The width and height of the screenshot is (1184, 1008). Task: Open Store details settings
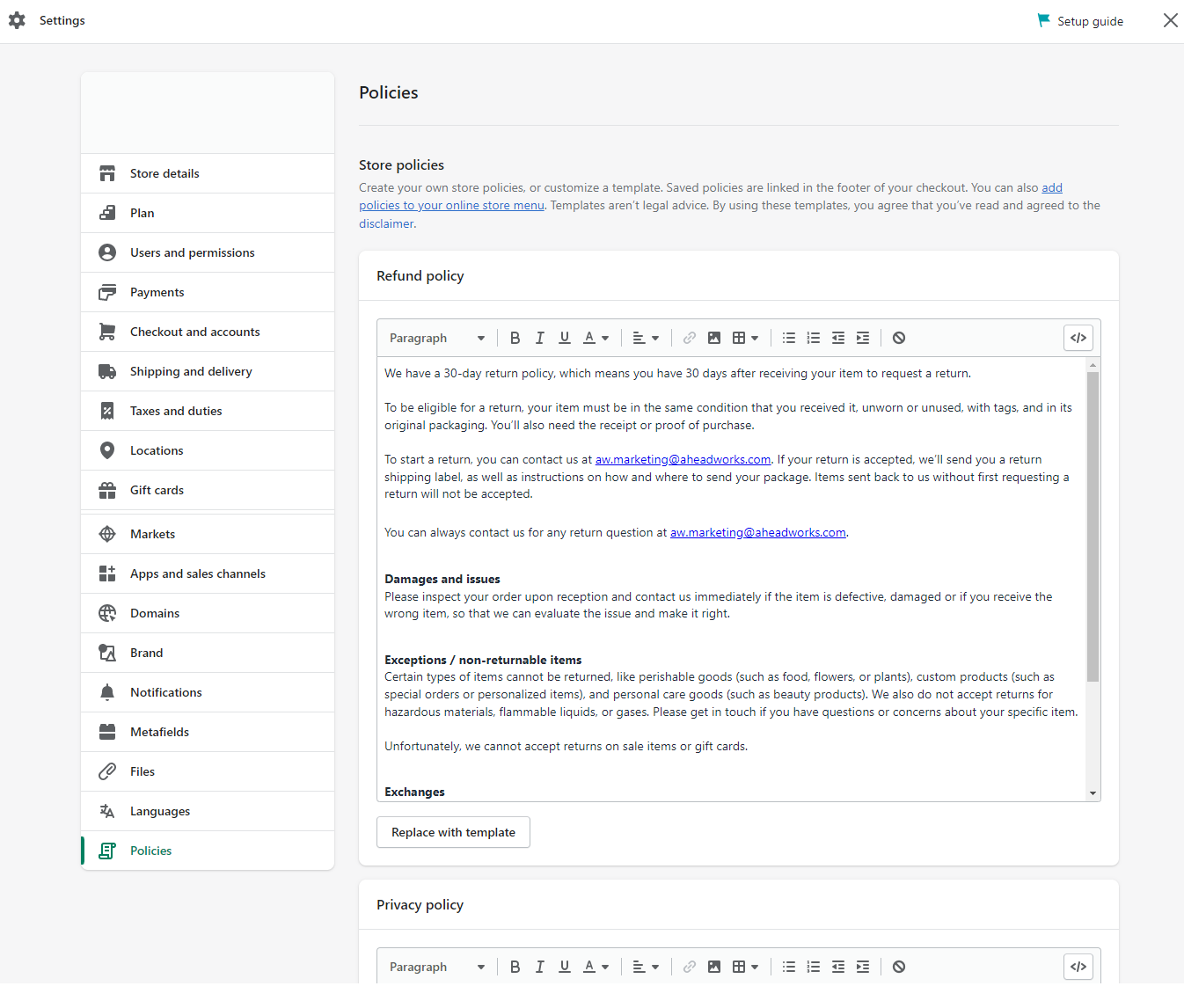point(208,173)
